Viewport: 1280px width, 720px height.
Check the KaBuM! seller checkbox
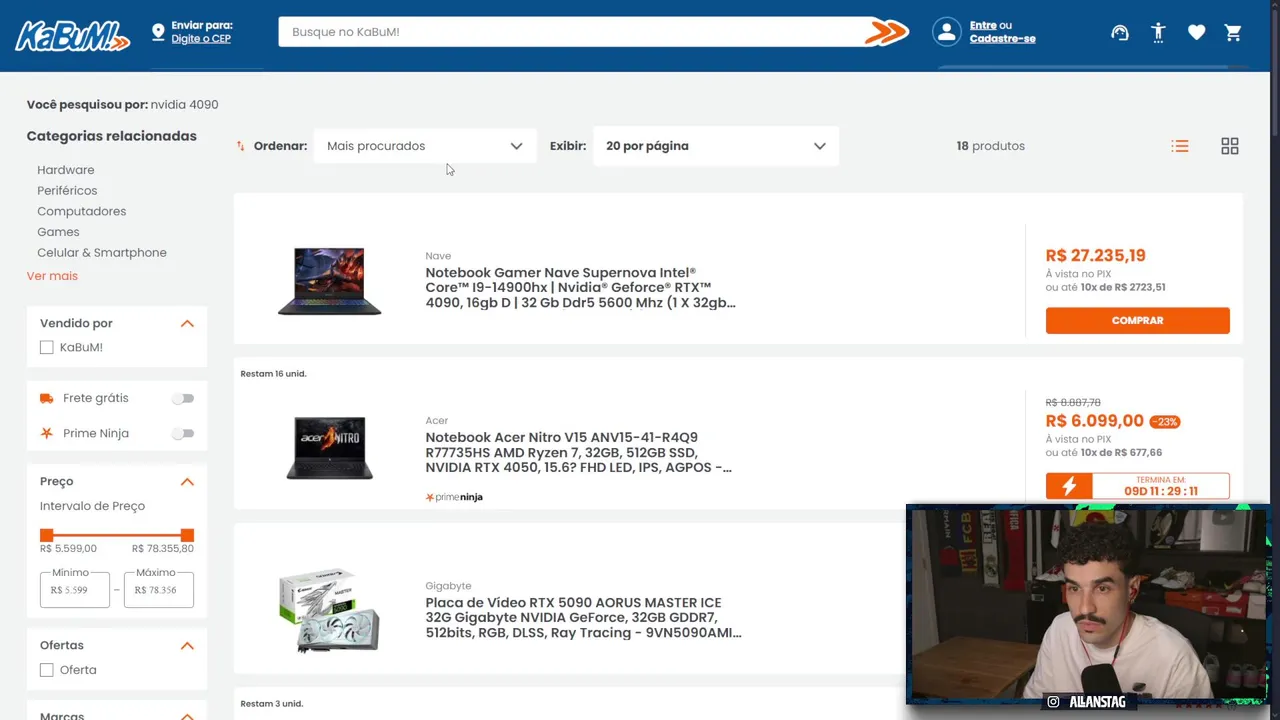click(x=46, y=347)
